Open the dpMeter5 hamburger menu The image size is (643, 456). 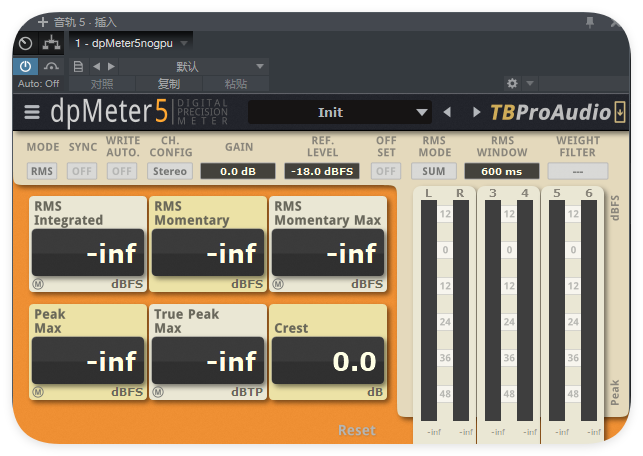pos(32,112)
